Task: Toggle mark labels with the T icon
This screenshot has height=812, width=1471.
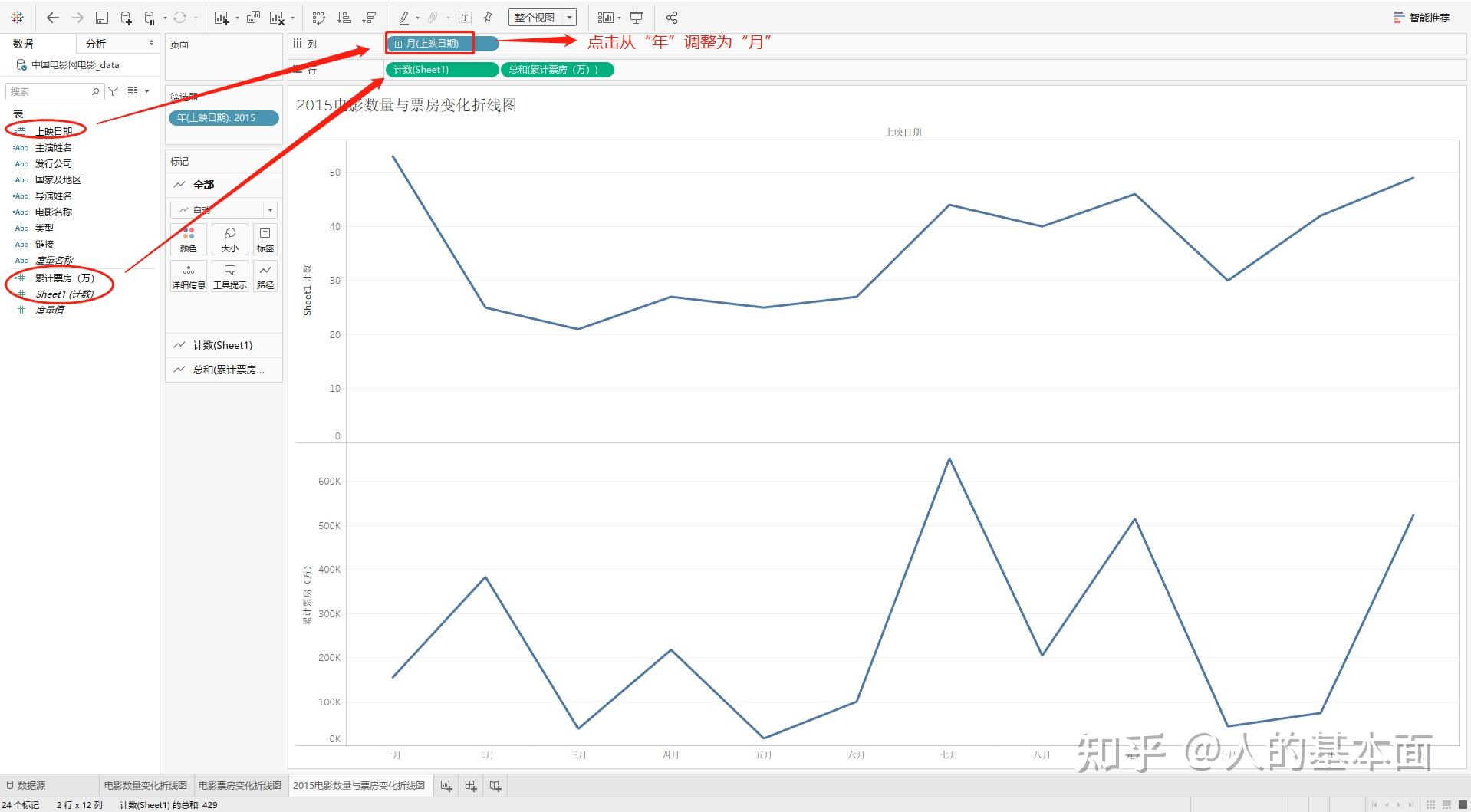Action: click(465, 18)
